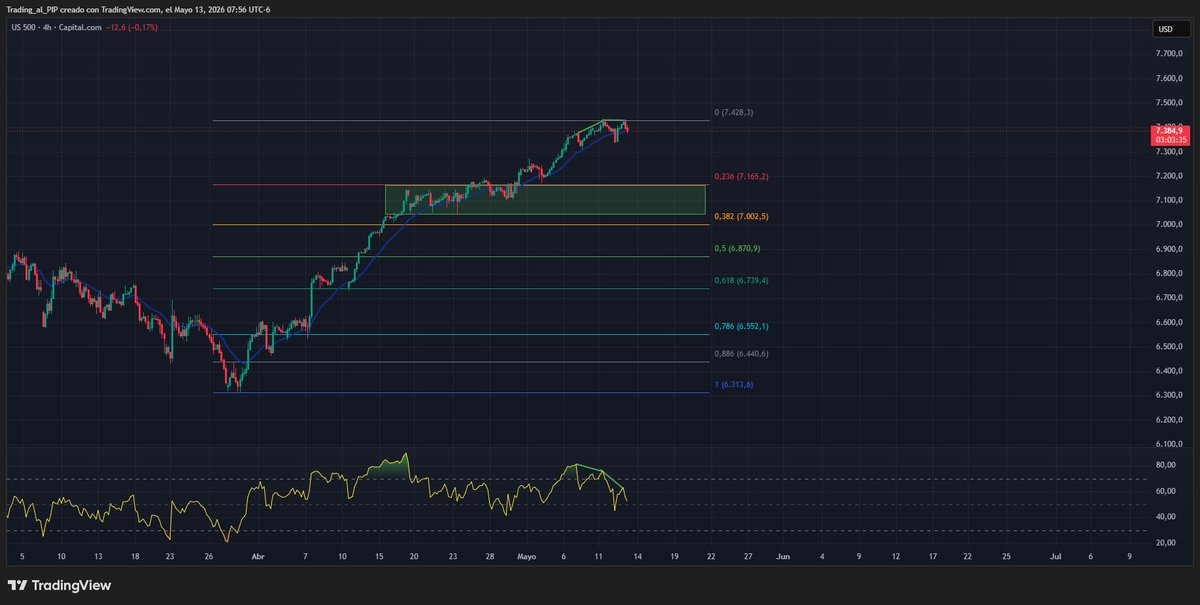Image resolution: width=1200 pixels, height=605 pixels.
Task: Click date 18 on the time axis
Action: (135, 555)
